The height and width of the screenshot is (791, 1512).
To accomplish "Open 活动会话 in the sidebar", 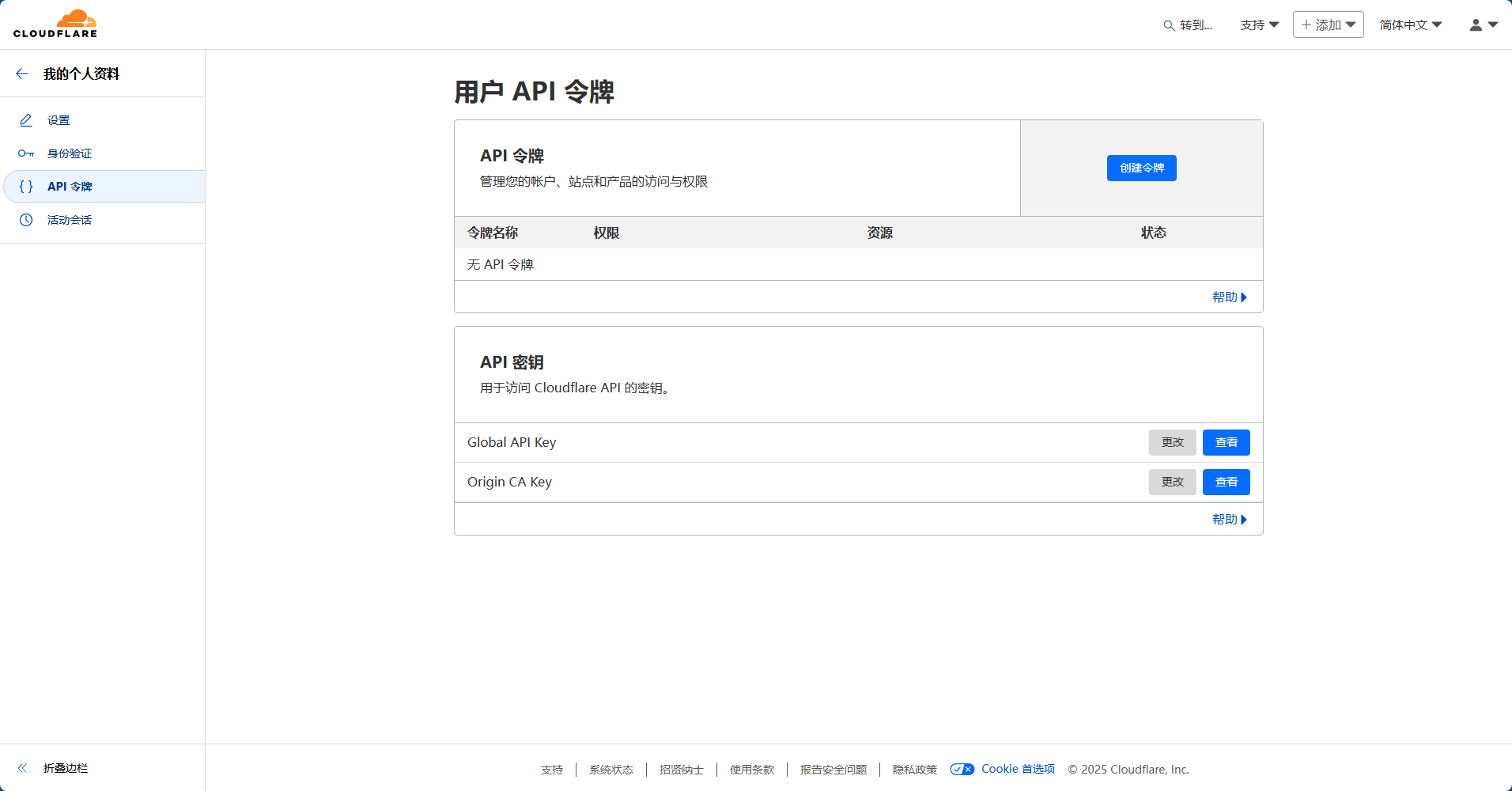I will coord(103,220).
